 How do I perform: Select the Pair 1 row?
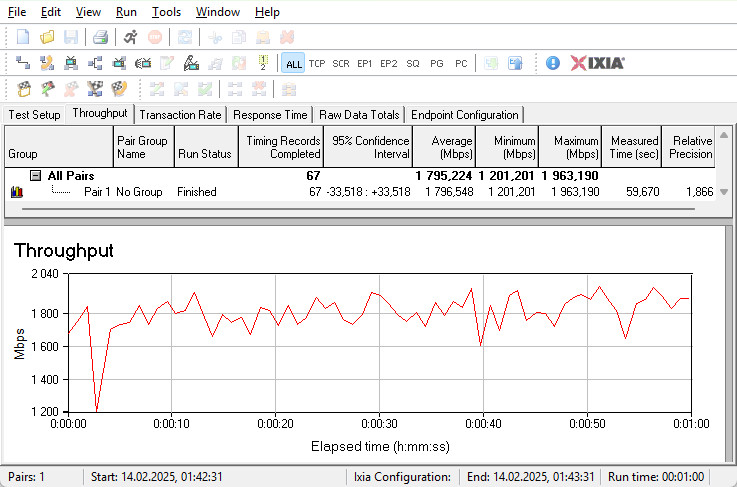[96, 191]
